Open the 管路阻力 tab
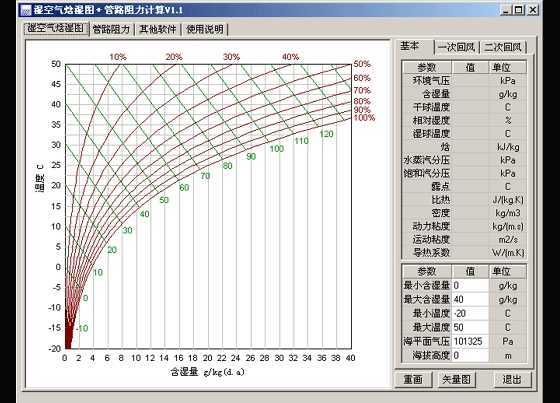 point(111,29)
